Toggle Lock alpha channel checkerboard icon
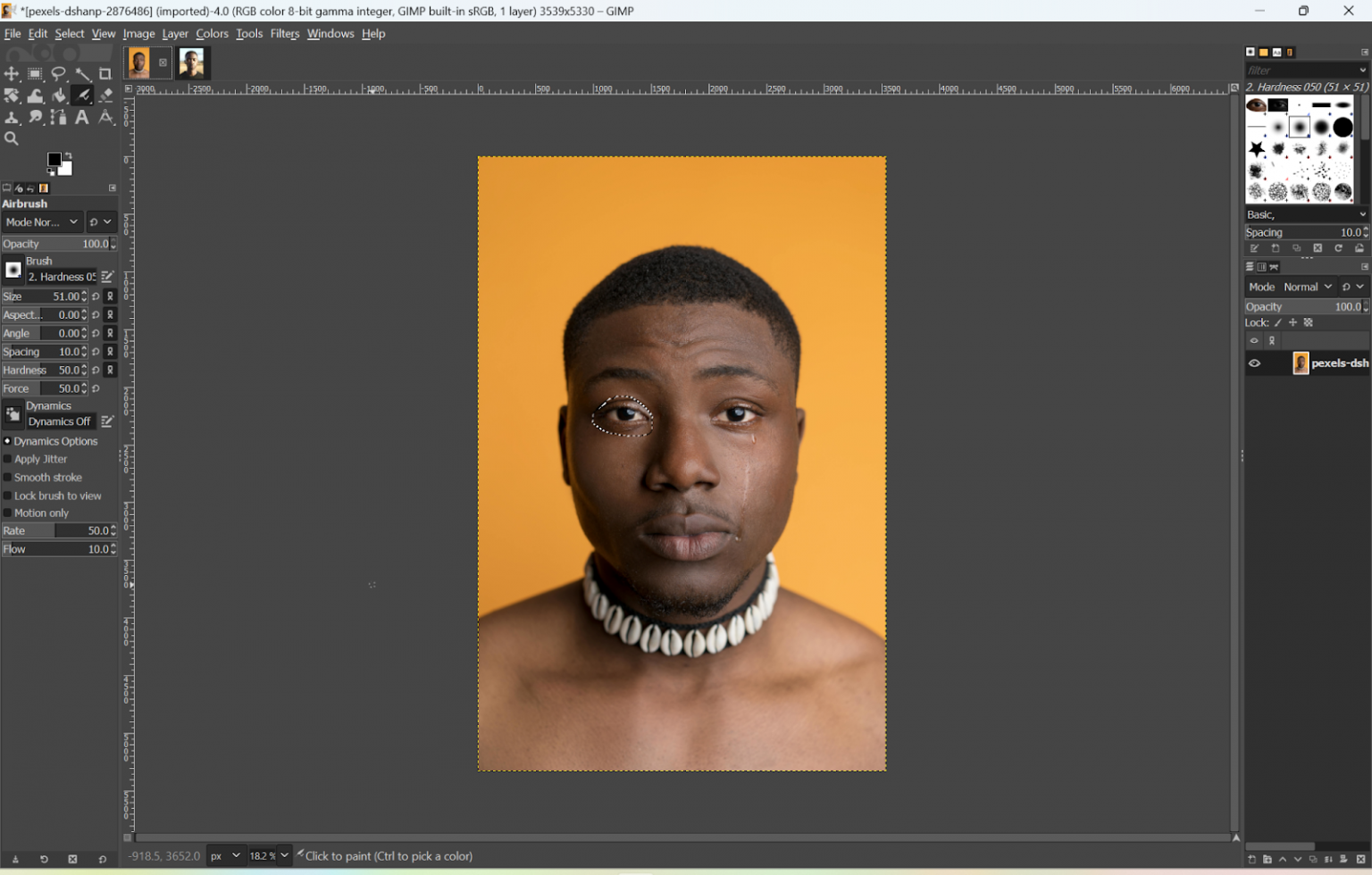This screenshot has width=1372, height=875. pos(1309,323)
